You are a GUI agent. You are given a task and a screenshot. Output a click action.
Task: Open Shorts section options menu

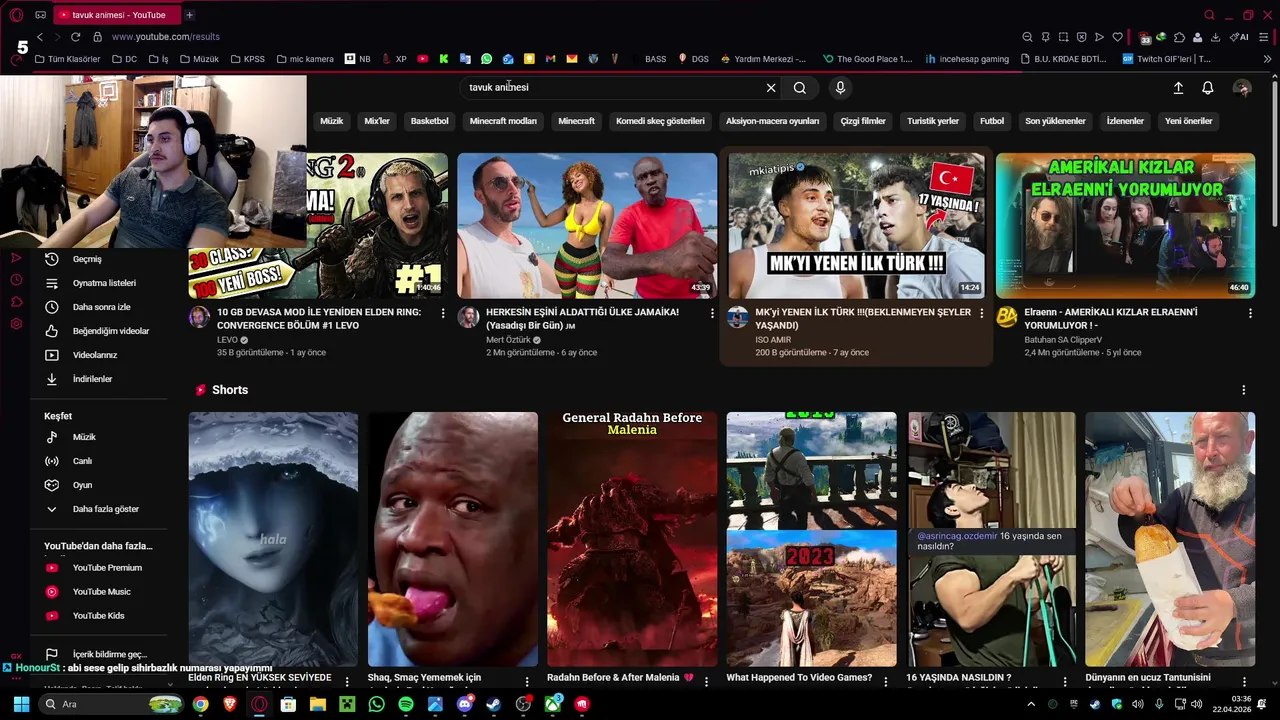click(1244, 390)
